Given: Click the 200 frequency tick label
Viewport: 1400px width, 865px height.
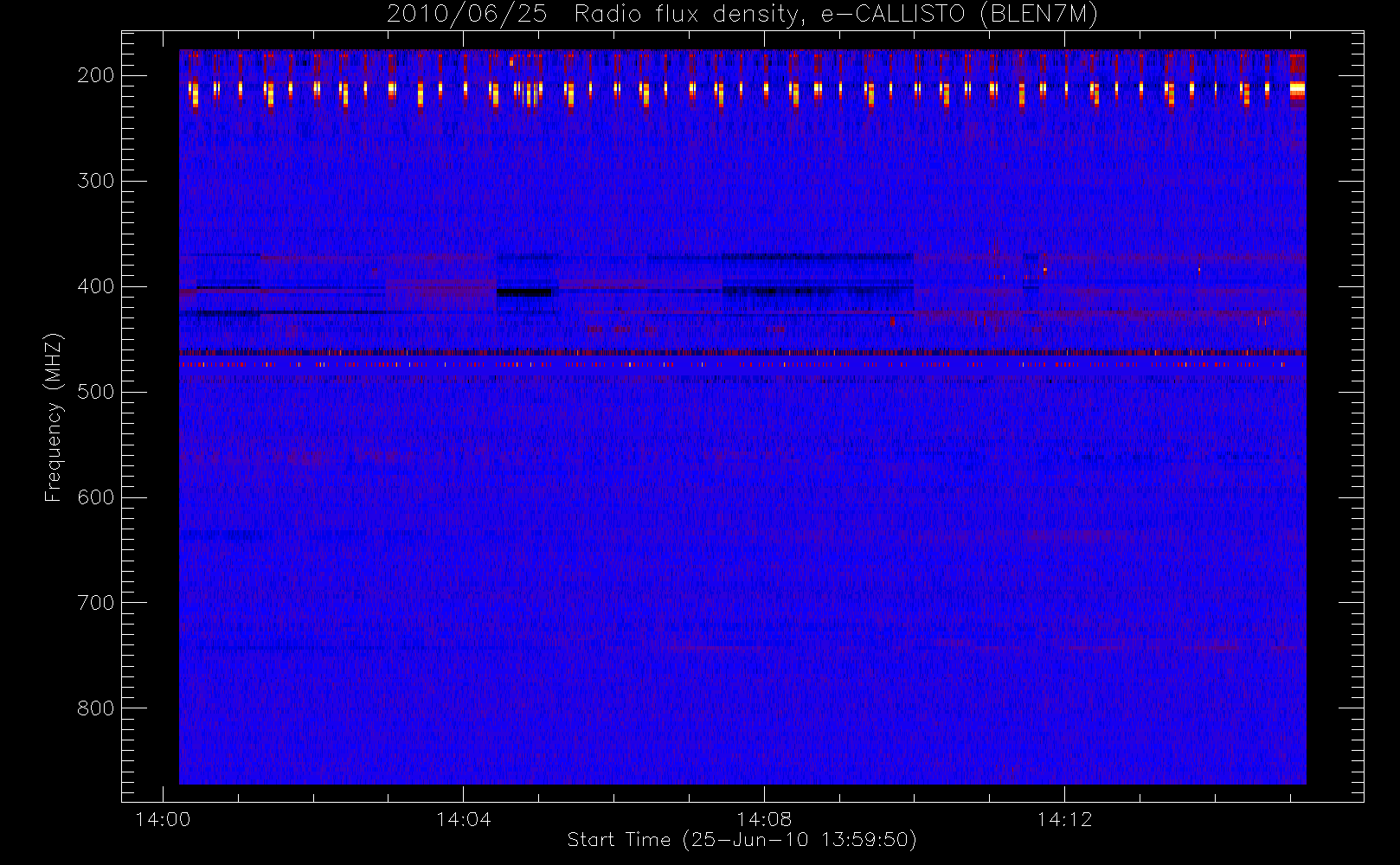Looking at the screenshot, I should click(x=96, y=75).
